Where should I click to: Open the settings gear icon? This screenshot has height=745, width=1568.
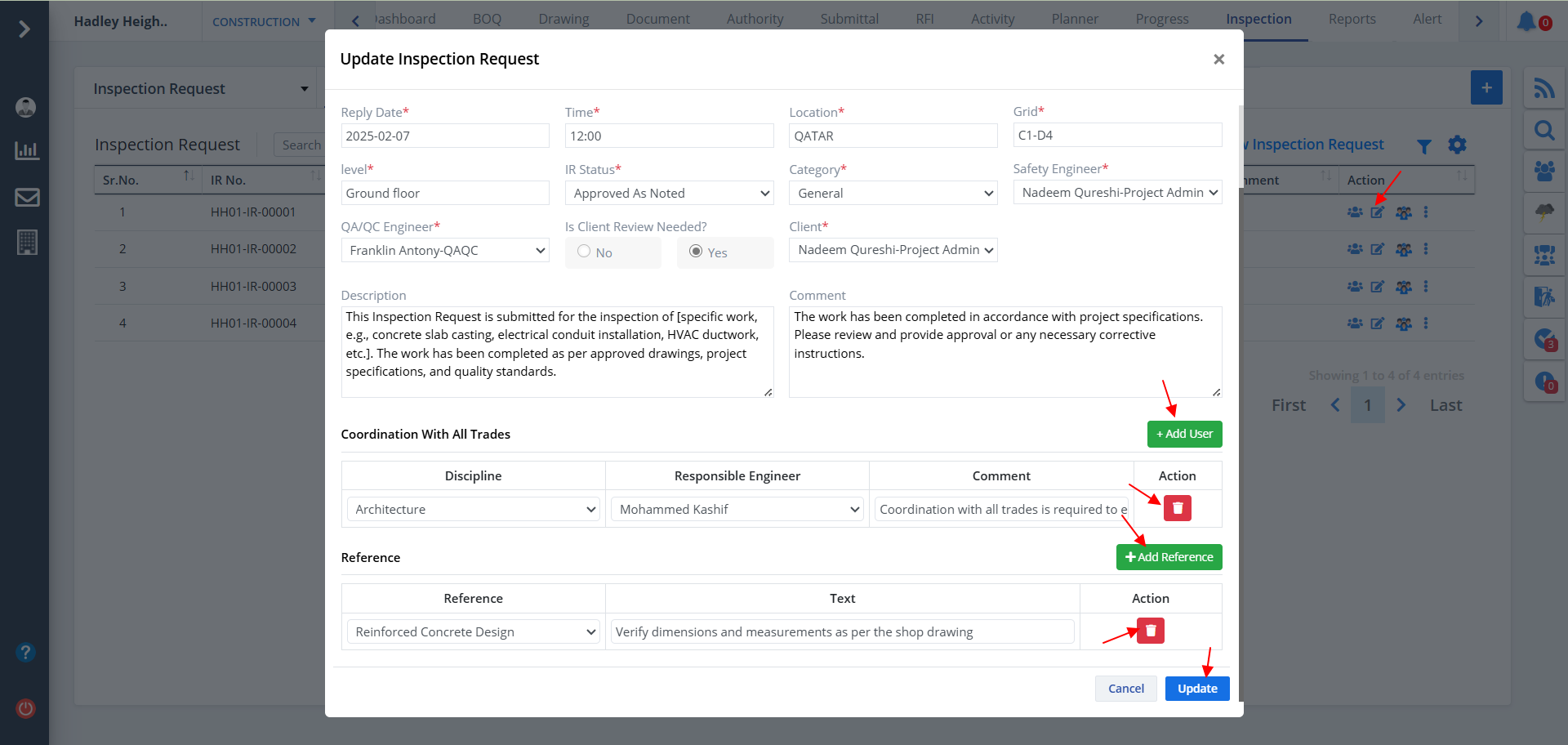1457,145
